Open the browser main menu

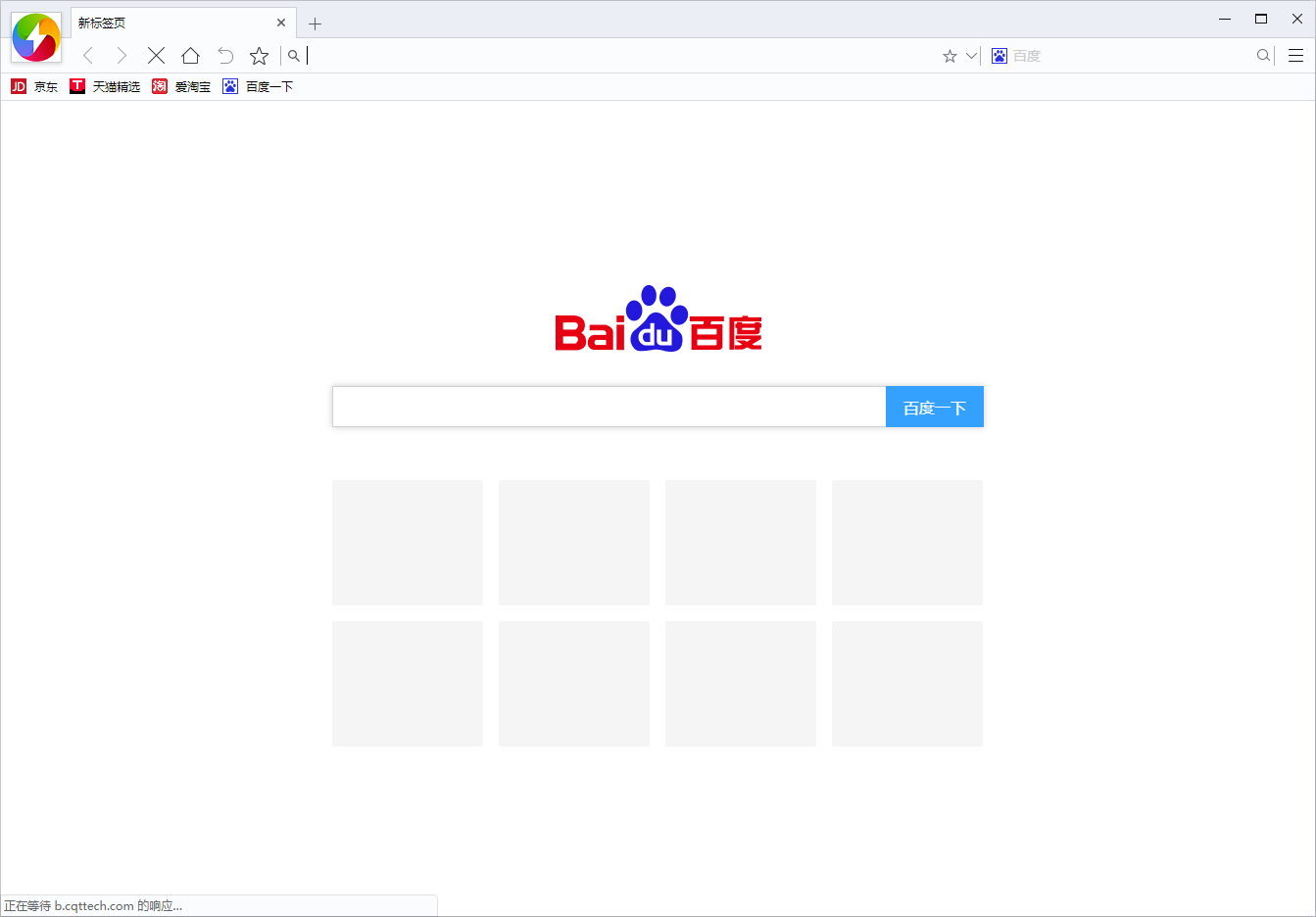pos(1295,56)
